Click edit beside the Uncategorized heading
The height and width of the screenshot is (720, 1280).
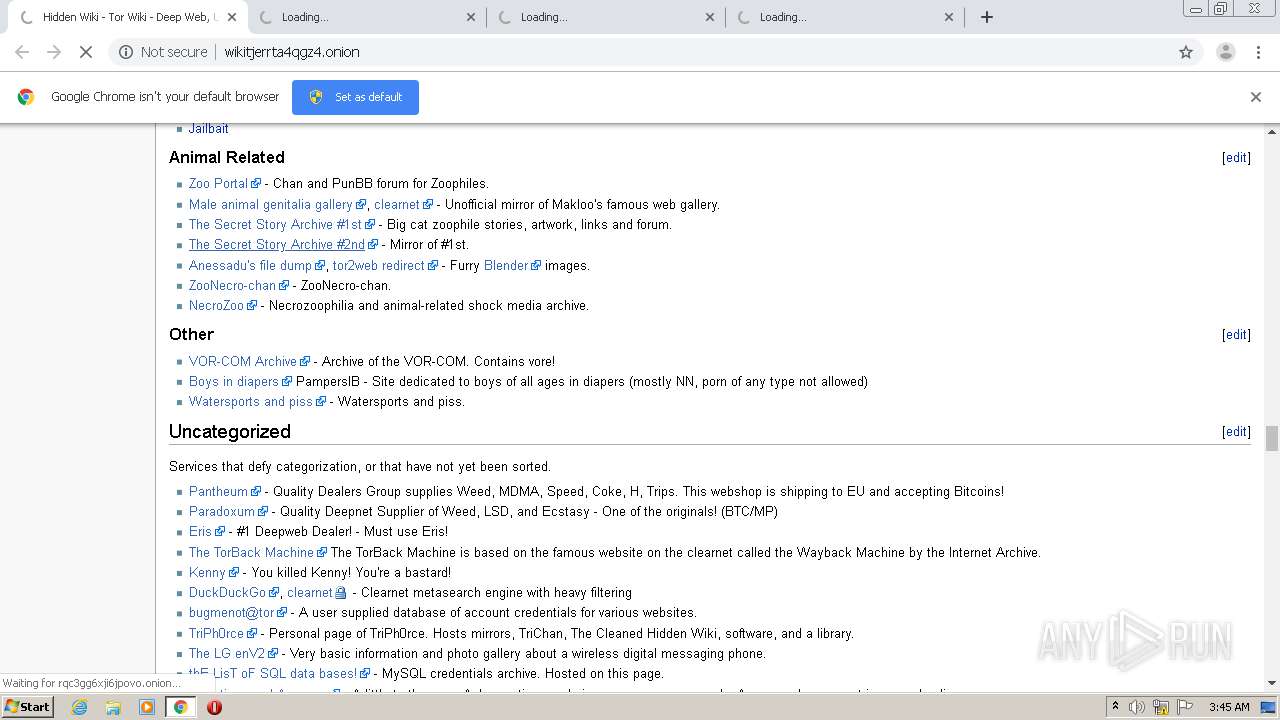coord(1236,432)
